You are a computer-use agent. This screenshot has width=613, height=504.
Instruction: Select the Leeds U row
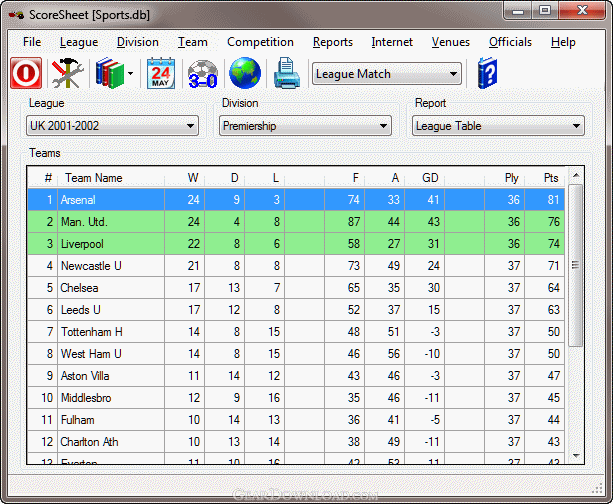pos(296,310)
